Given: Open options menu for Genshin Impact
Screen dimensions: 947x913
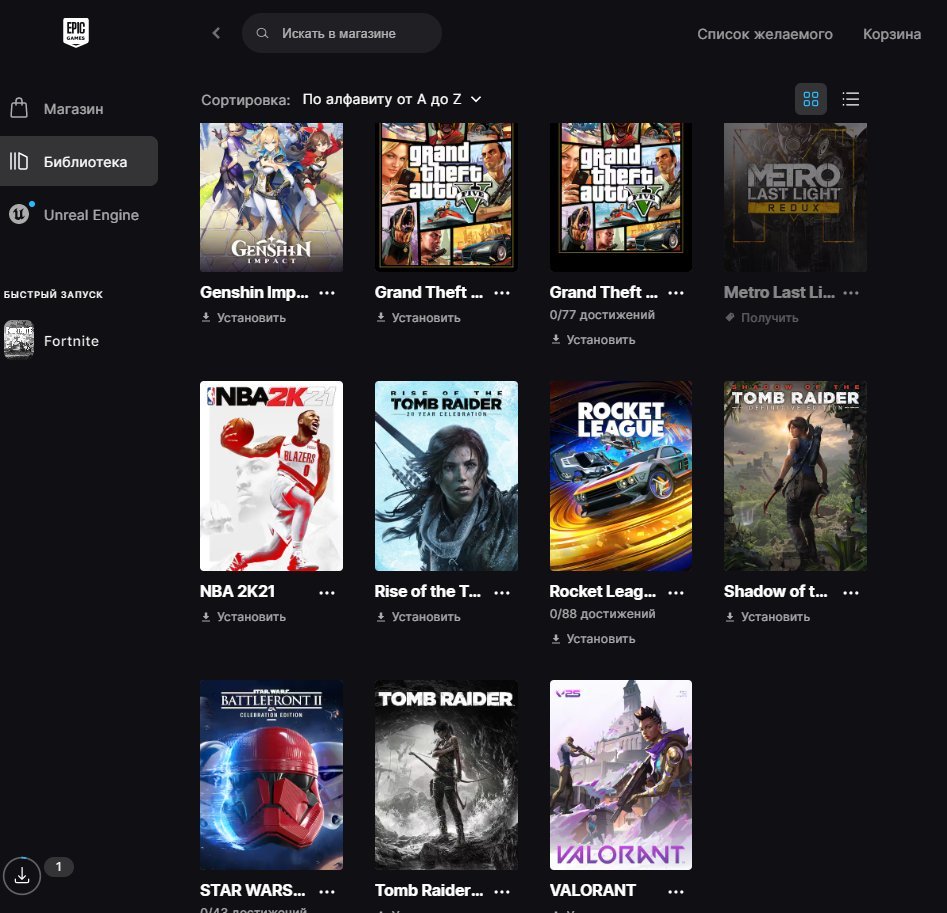Looking at the screenshot, I should (327, 293).
